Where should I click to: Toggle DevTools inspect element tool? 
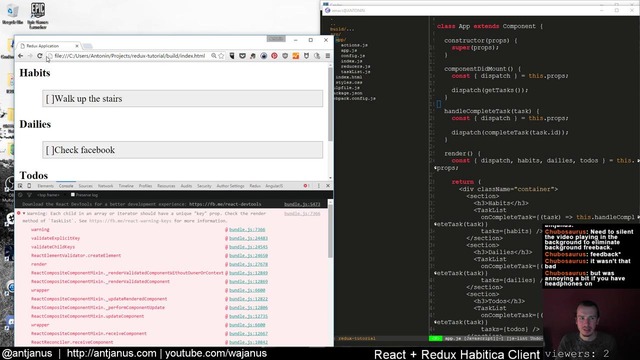[x=20, y=186]
